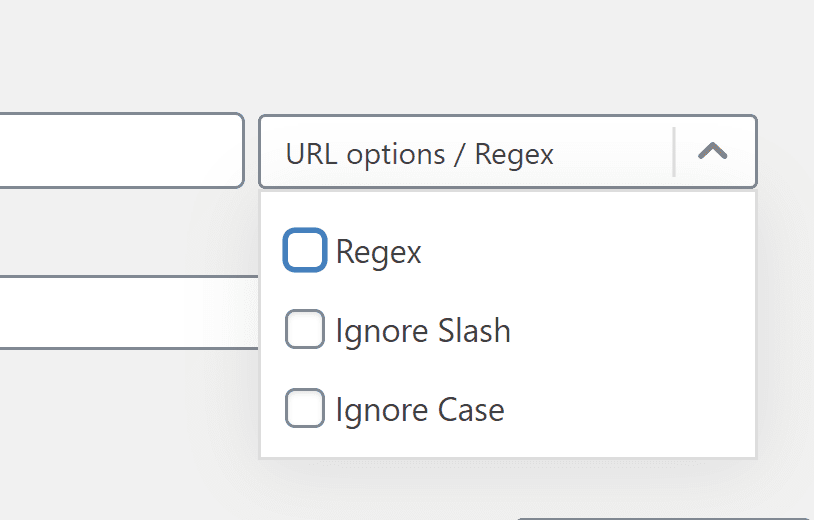The height and width of the screenshot is (520, 814).
Task: Select the Regex option label
Action: [378, 252]
